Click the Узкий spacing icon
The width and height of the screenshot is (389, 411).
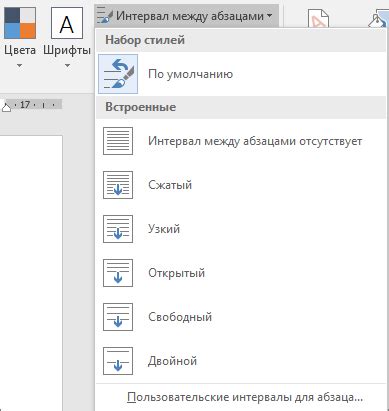[x=118, y=229]
